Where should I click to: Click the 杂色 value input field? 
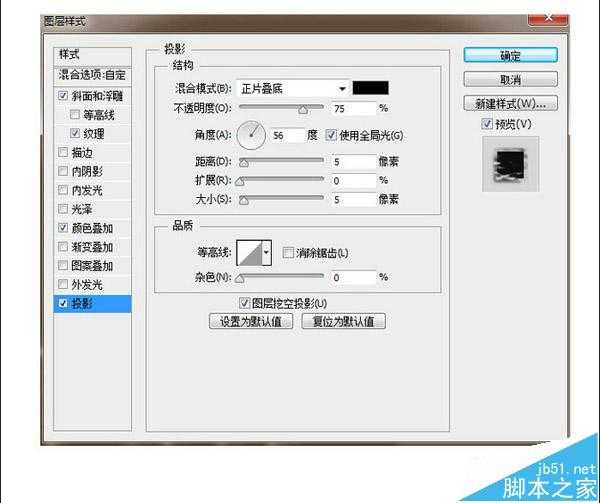click(x=354, y=277)
